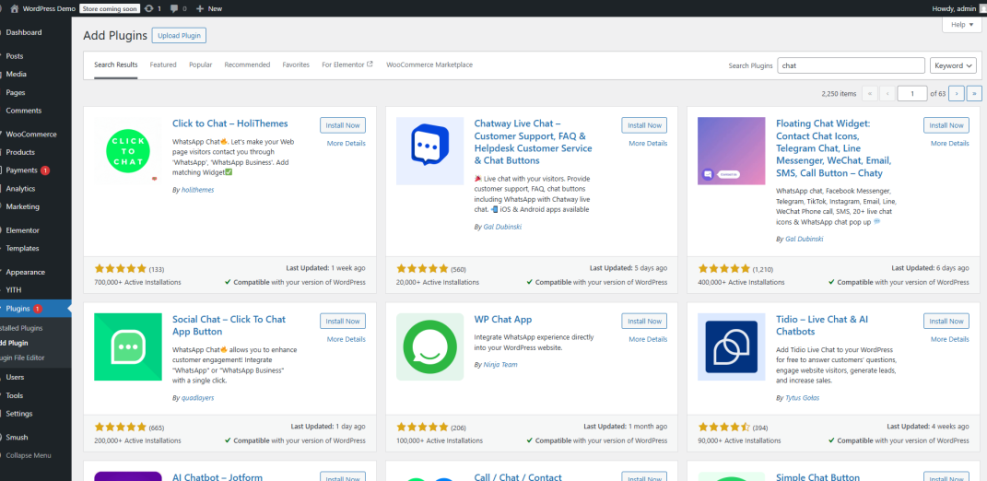Viewport: 987px width, 481px height.
Task: Click the current page number field
Action: coord(912,93)
